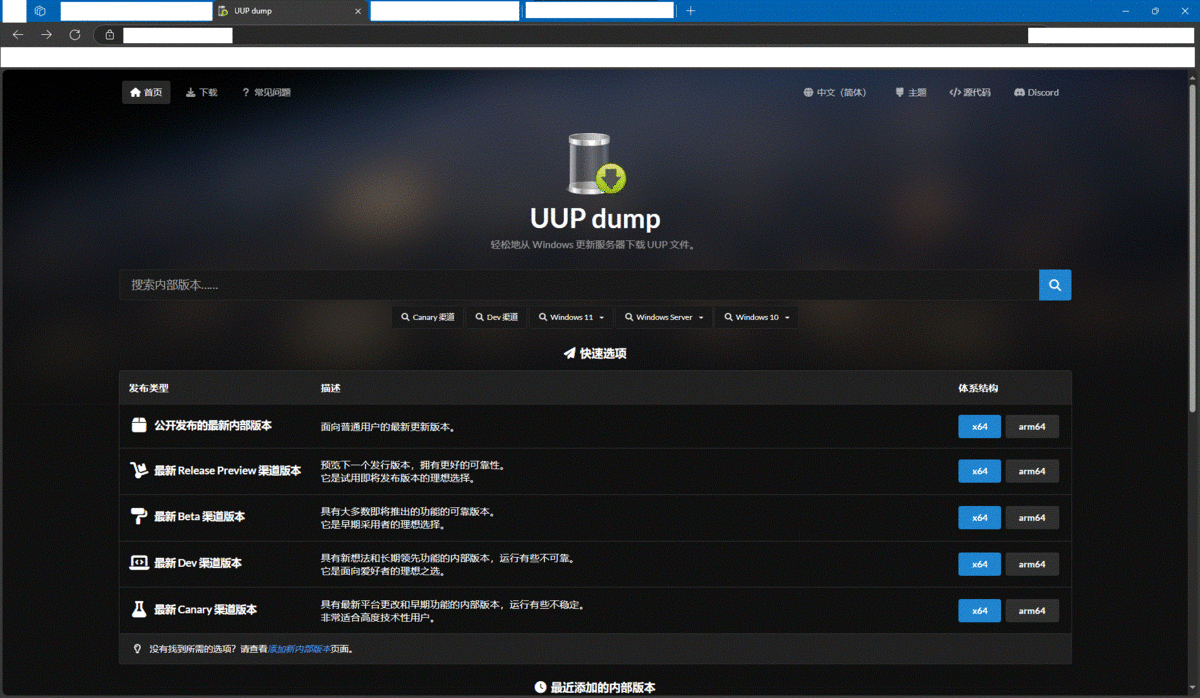Click the box icon of public release row
The width and height of the screenshot is (1200, 698).
(x=139, y=426)
